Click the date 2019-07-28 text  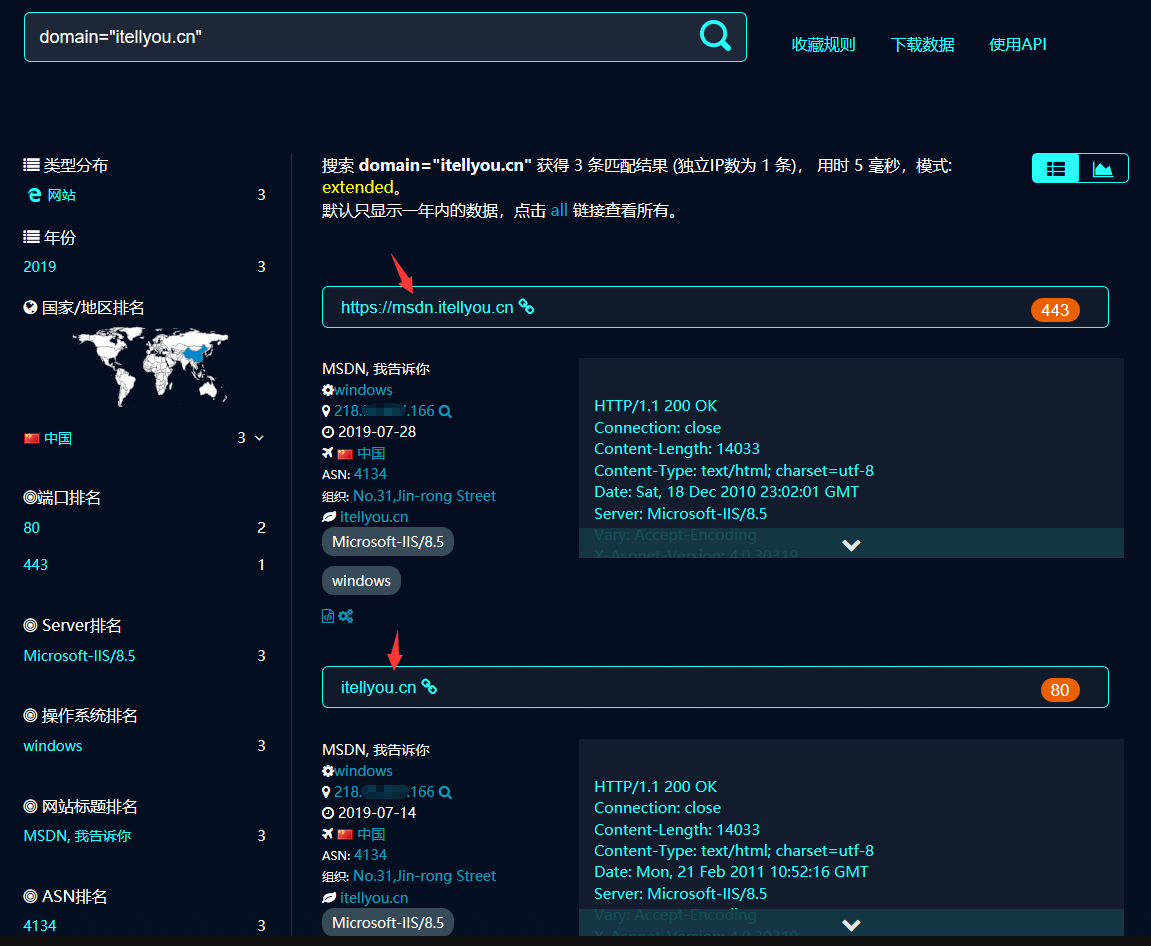(377, 432)
